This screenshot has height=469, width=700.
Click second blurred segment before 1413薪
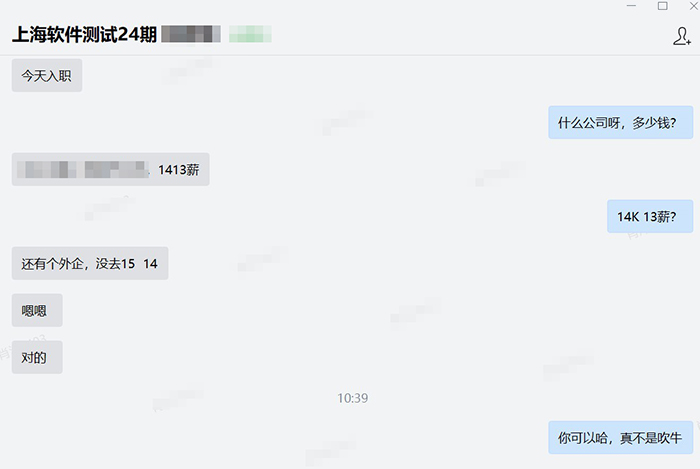point(116,170)
